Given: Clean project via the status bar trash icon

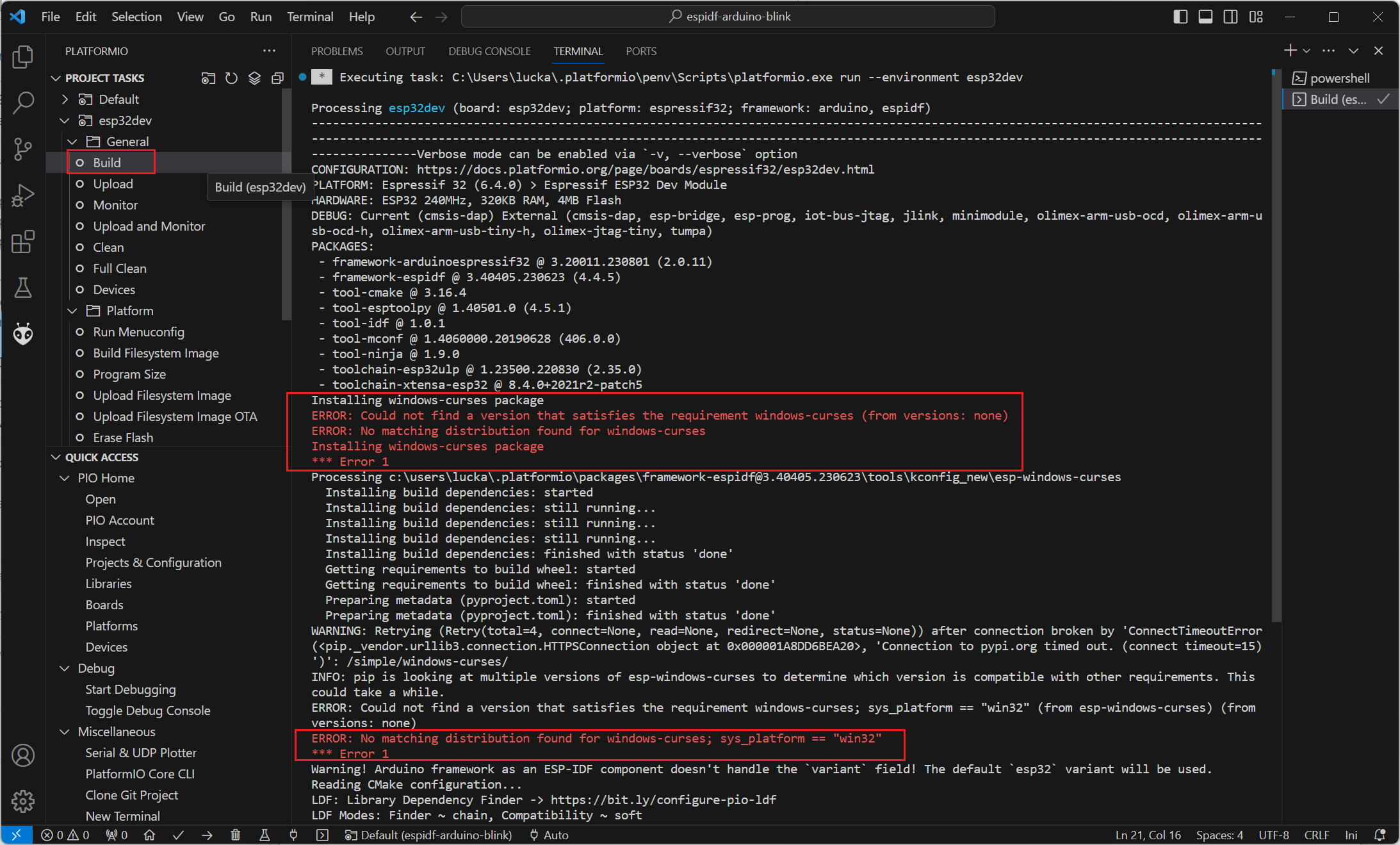Looking at the screenshot, I should click(x=235, y=835).
